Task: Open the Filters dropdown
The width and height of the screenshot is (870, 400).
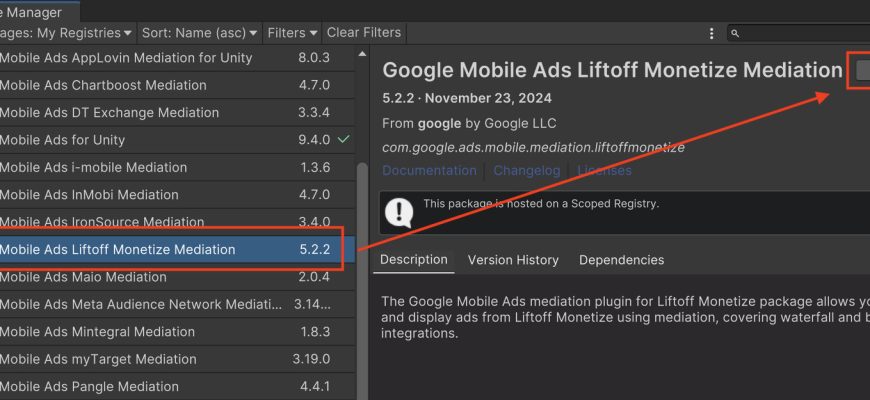Action: click(292, 33)
